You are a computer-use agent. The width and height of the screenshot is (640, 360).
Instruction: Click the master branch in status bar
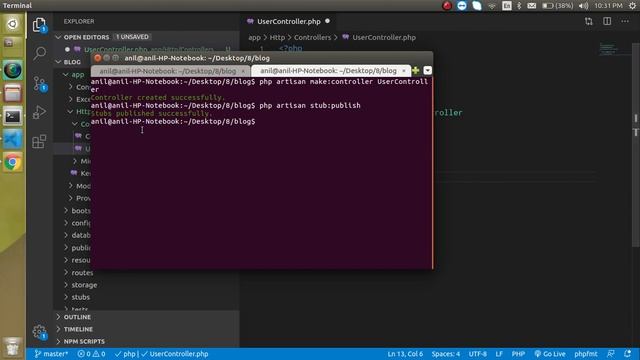tap(51, 354)
